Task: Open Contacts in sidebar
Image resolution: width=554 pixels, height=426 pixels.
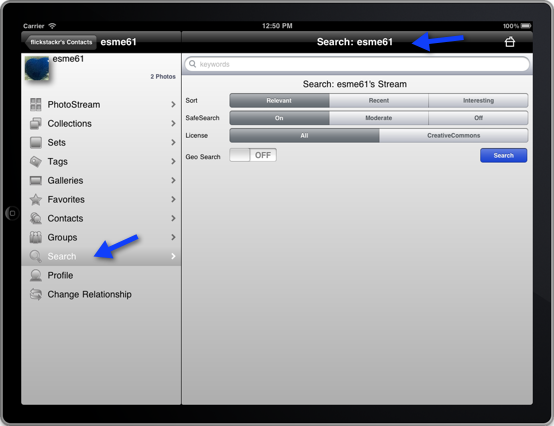Action: [101, 218]
